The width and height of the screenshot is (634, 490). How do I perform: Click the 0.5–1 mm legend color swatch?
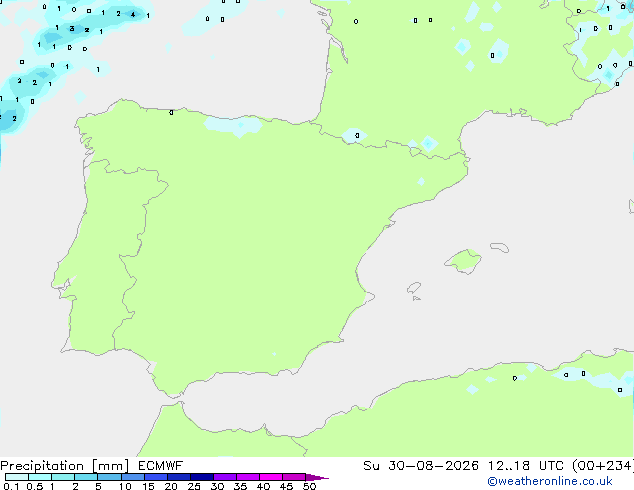pyautogui.click(x=40, y=477)
